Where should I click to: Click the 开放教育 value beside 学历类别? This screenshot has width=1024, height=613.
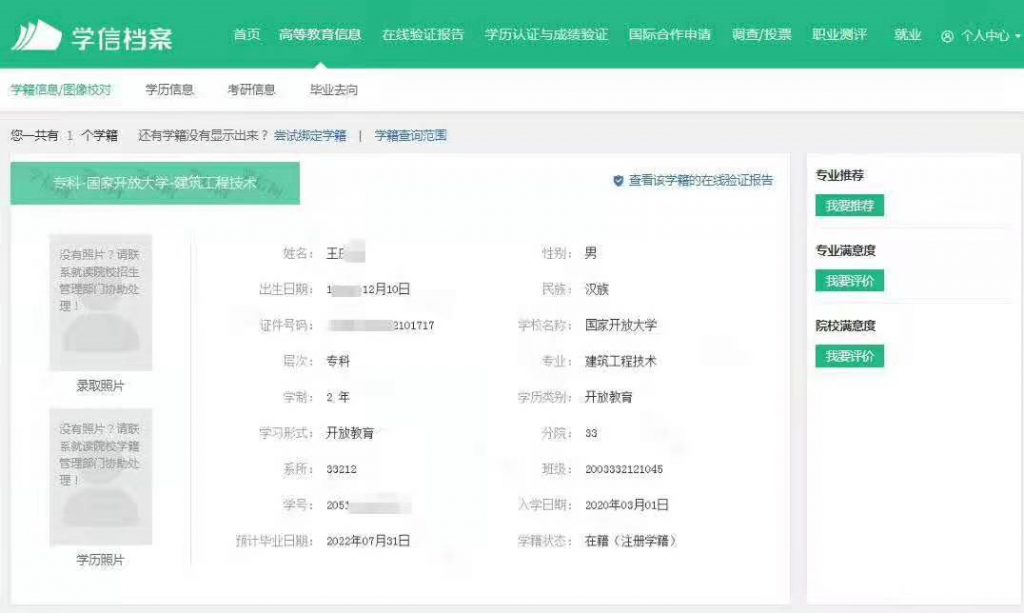click(x=609, y=397)
